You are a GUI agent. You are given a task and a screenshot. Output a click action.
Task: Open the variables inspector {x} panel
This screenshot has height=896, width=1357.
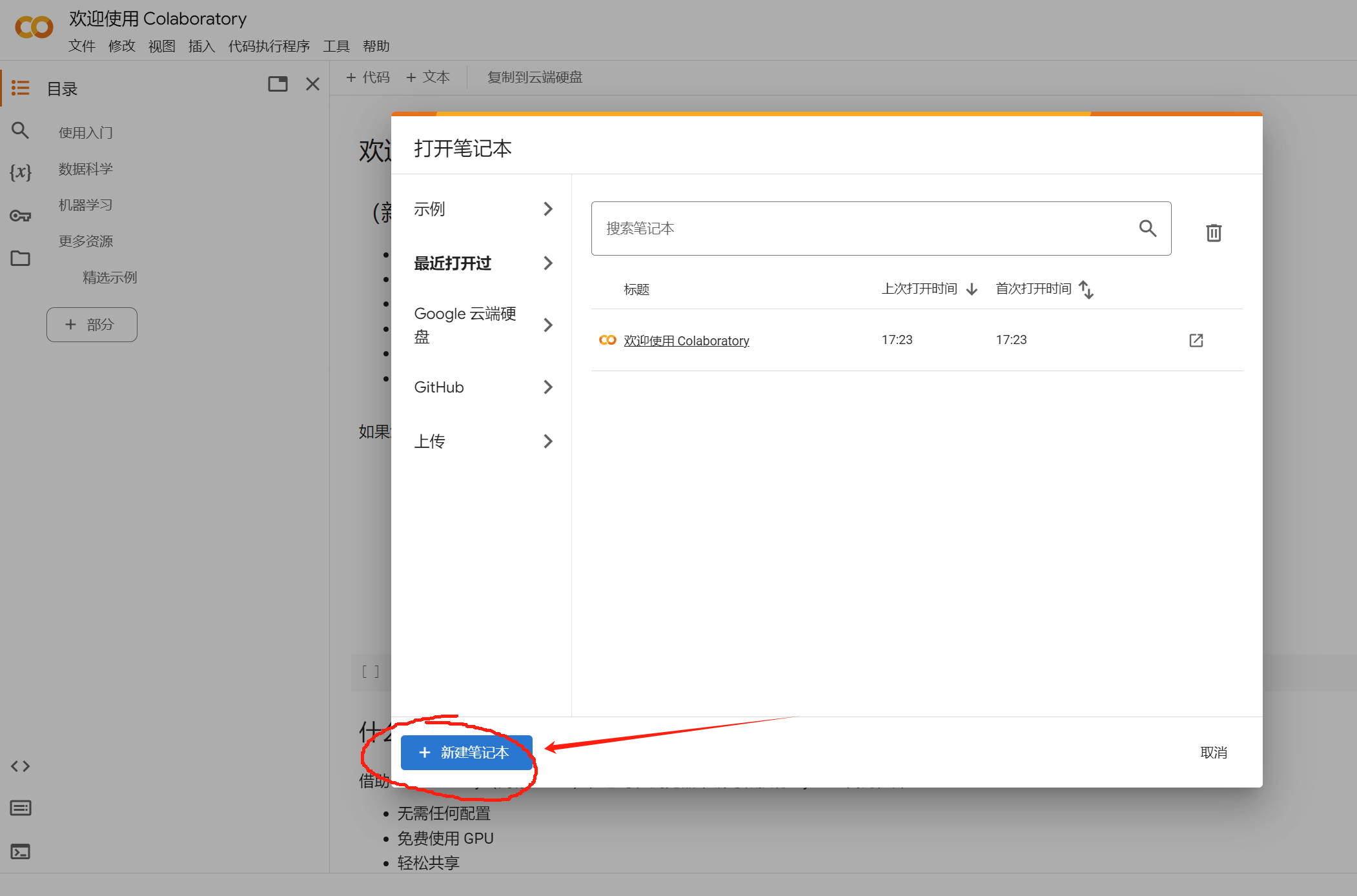coord(20,172)
